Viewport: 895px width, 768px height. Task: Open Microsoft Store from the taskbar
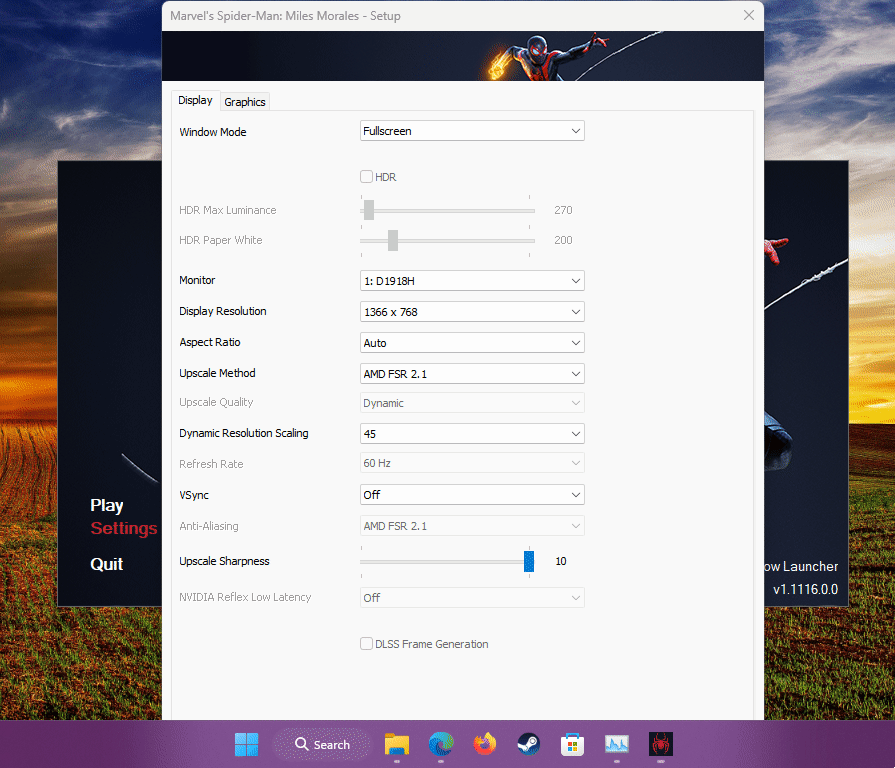click(x=573, y=744)
